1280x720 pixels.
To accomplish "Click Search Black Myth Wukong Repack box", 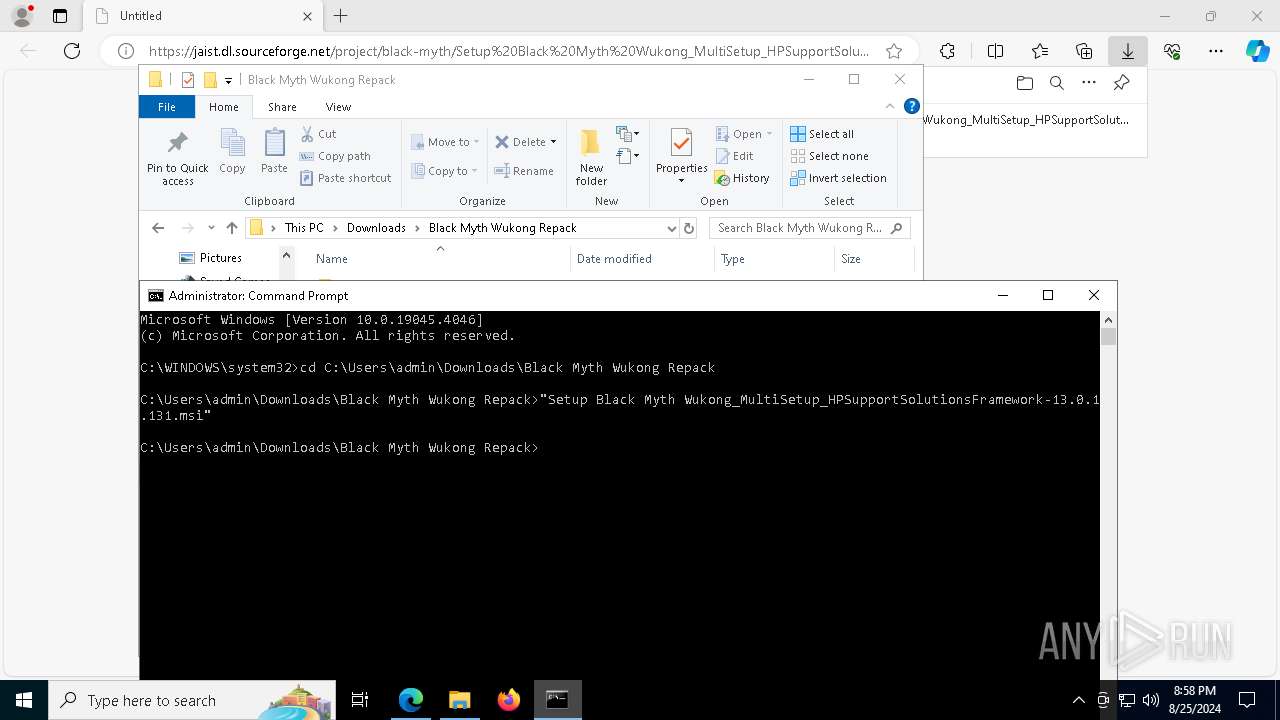I will click(x=810, y=228).
